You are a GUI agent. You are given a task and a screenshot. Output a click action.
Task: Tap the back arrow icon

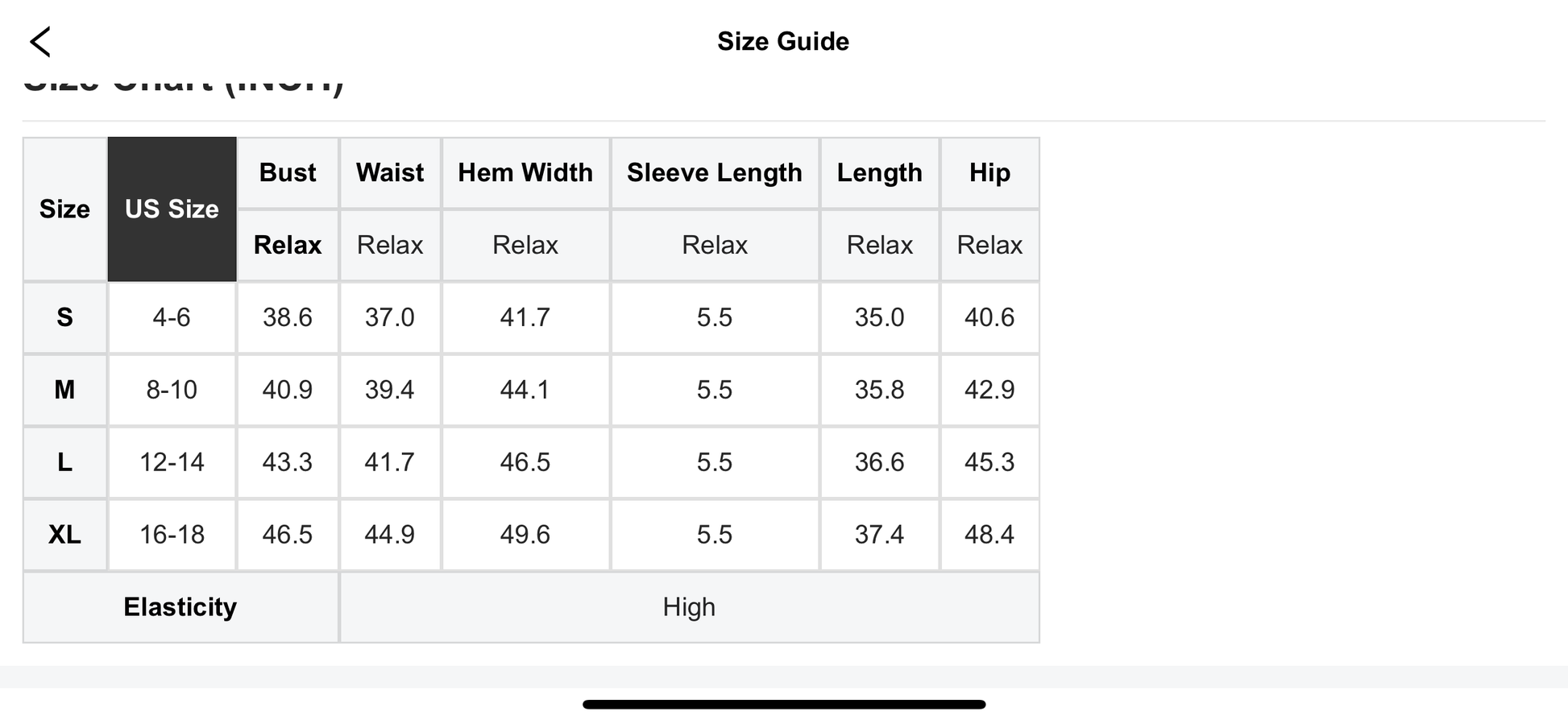(40, 42)
